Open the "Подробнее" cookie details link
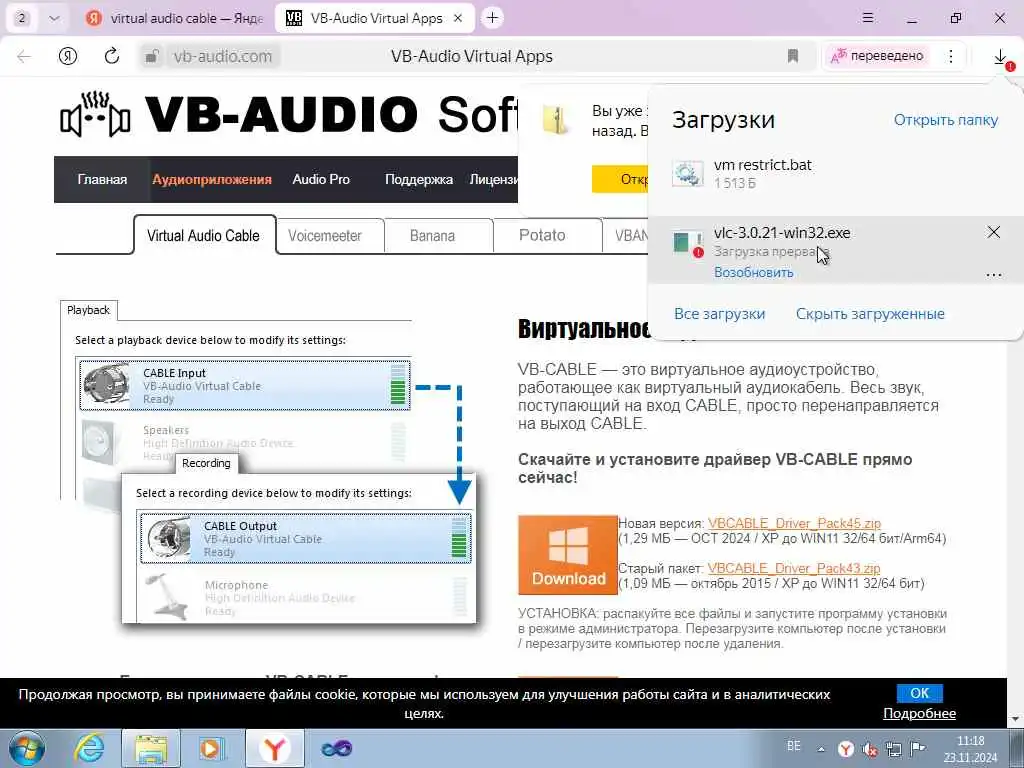 pyautogui.click(x=920, y=714)
